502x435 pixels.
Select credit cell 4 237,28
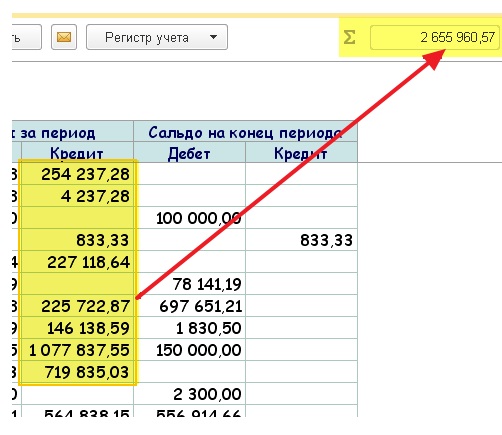tap(78, 196)
